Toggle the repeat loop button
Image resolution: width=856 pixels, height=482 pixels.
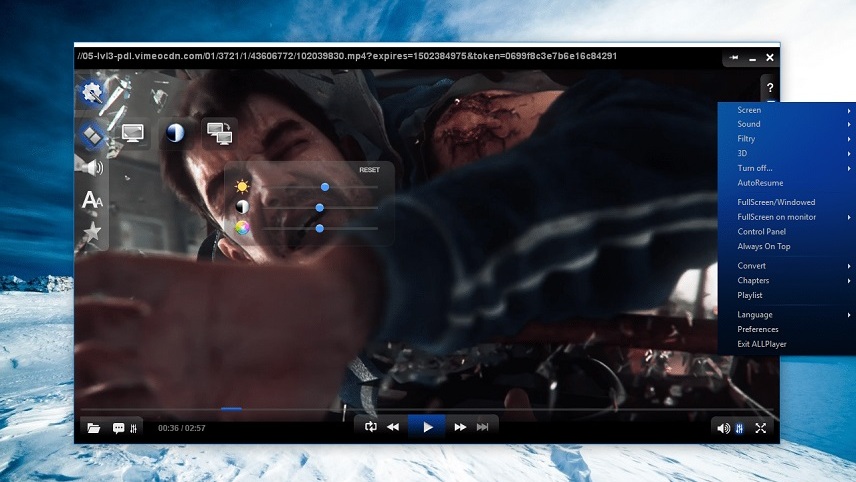(x=371, y=427)
